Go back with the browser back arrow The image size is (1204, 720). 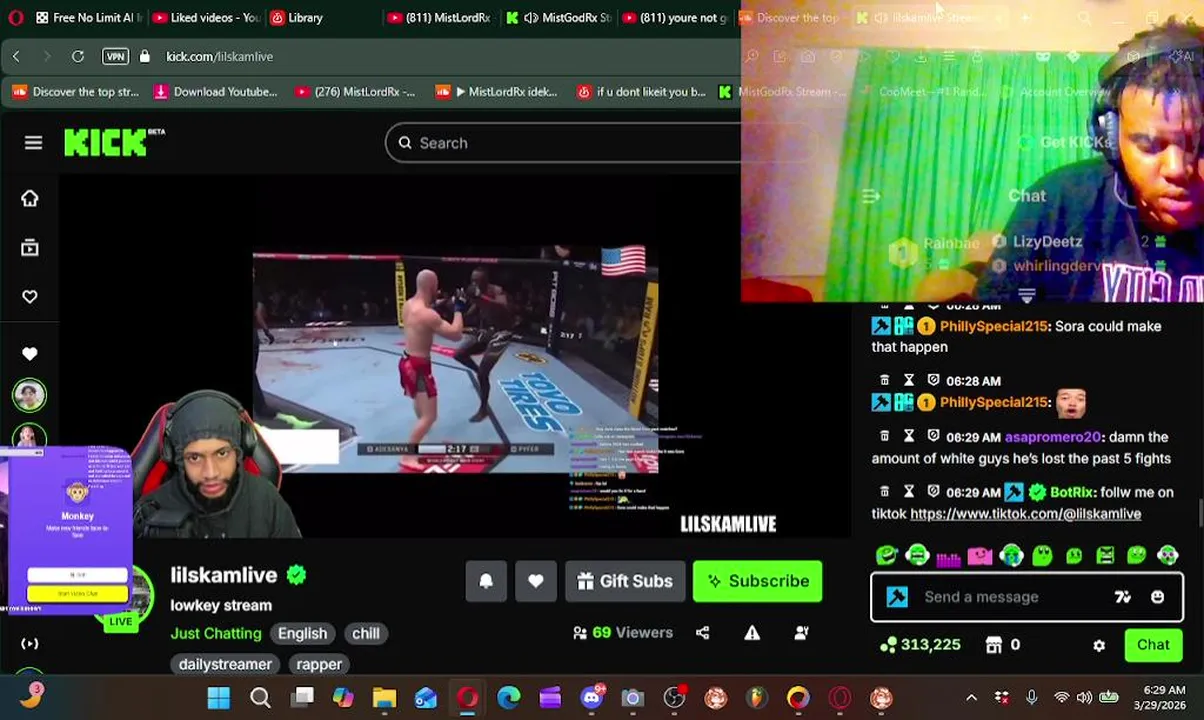(x=16, y=56)
